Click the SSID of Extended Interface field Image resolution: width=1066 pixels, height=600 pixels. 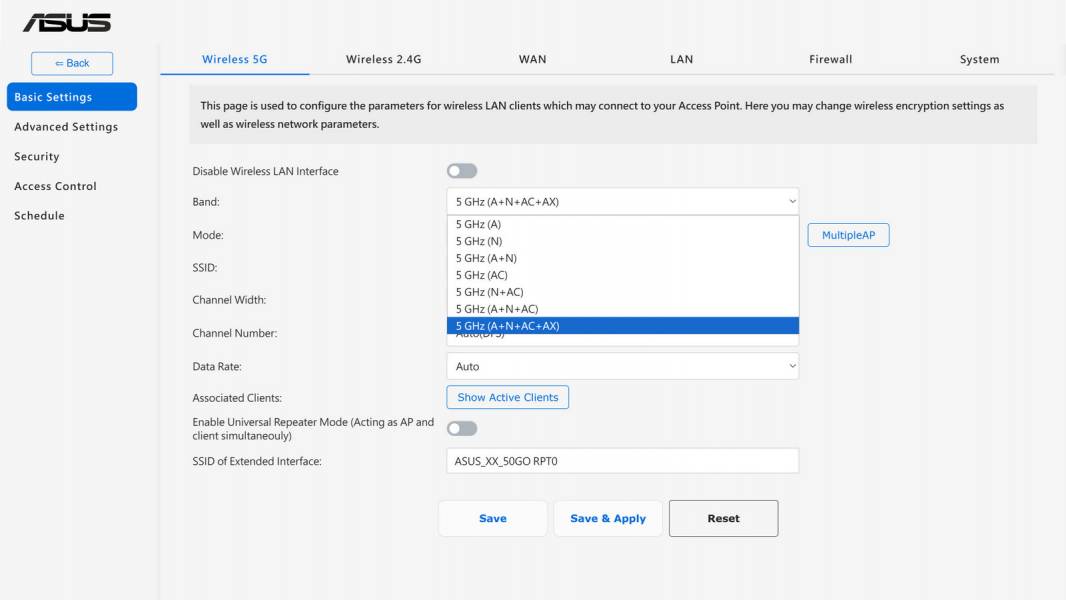tap(623, 461)
